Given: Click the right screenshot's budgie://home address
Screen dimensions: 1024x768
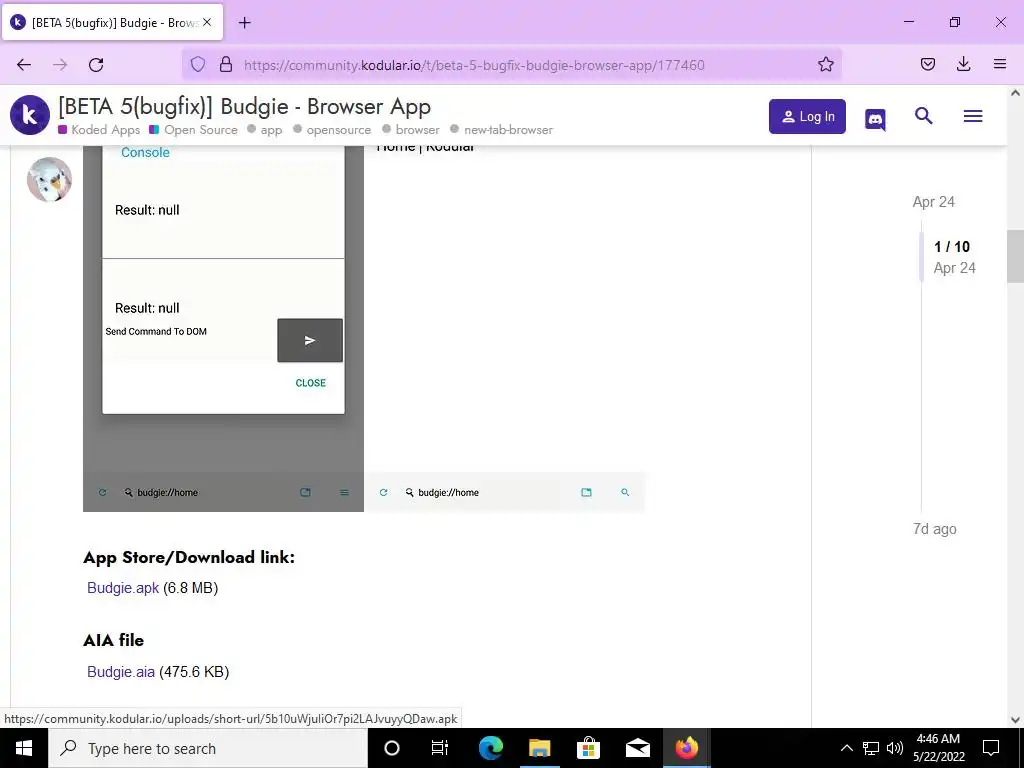Looking at the screenshot, I should pyautogui.click(x=448, y=492).
